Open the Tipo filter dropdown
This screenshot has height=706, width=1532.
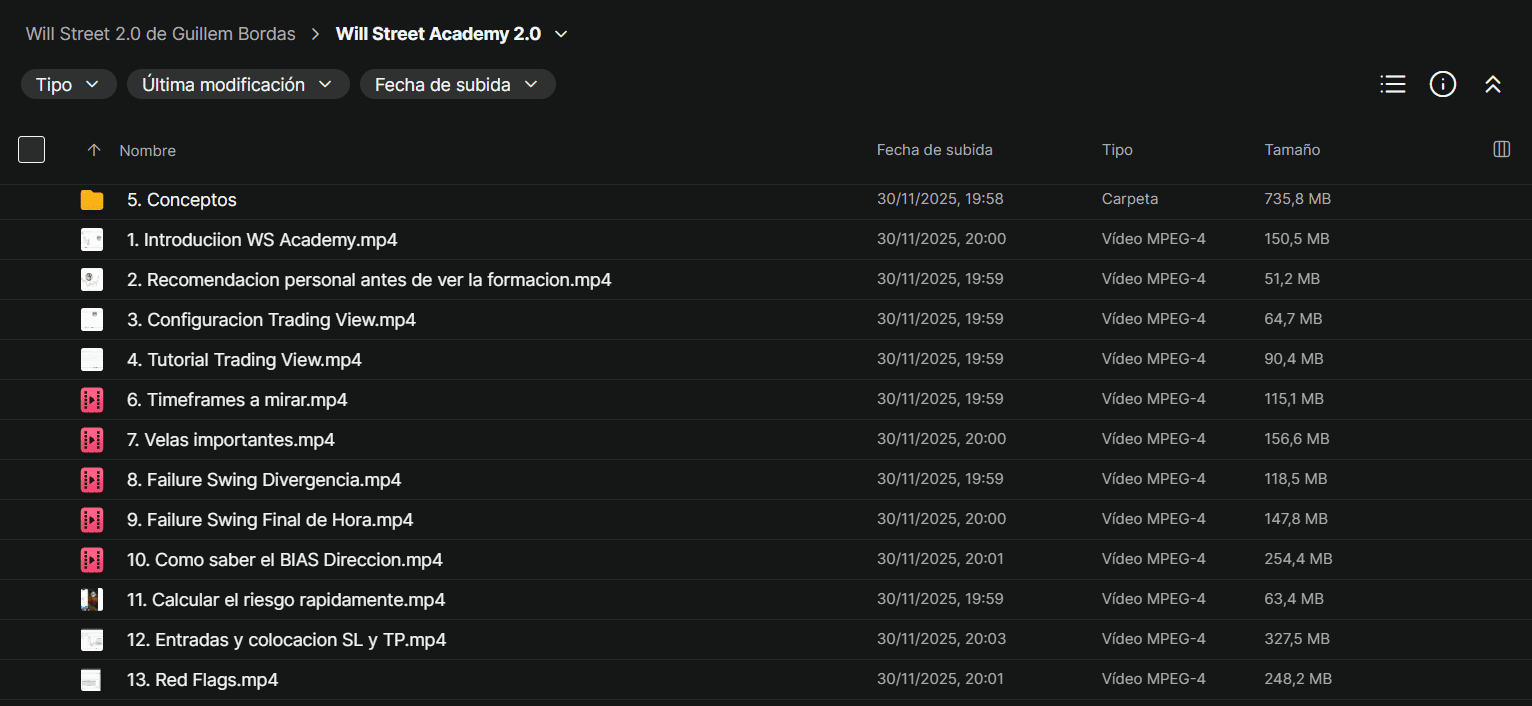[68, 85]
